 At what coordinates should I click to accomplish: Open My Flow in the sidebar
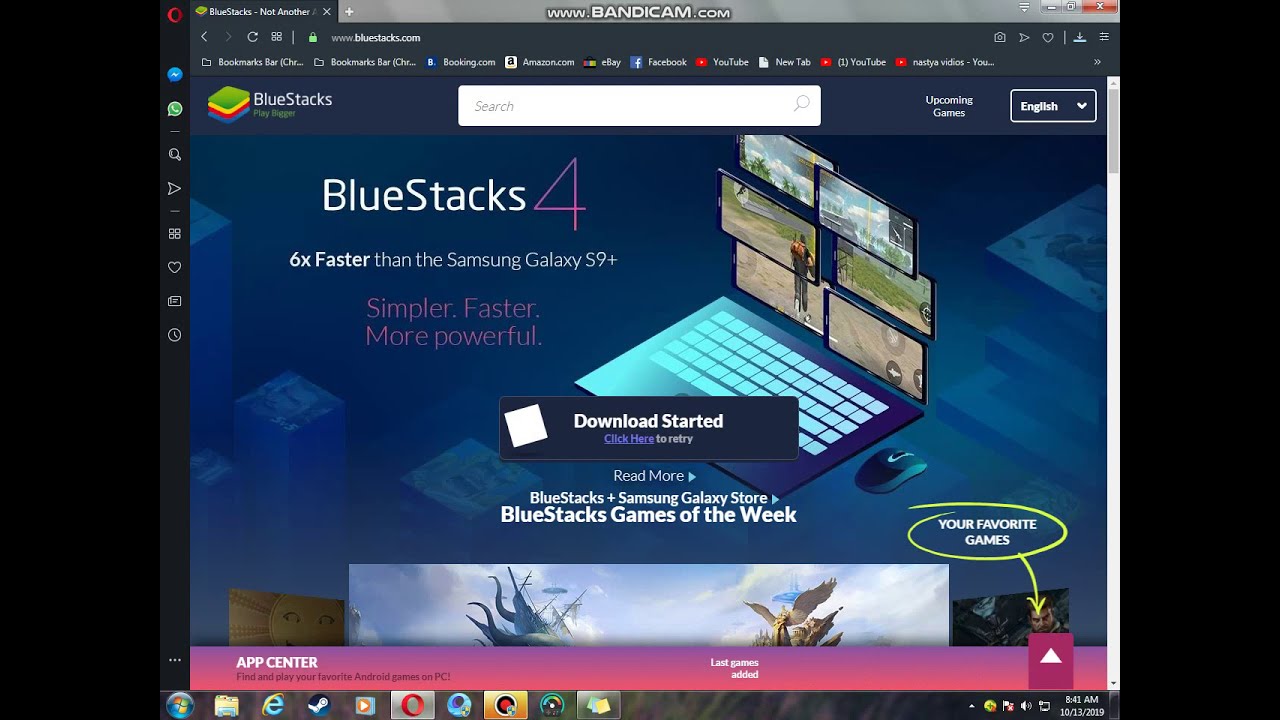(x=174, y=189)
